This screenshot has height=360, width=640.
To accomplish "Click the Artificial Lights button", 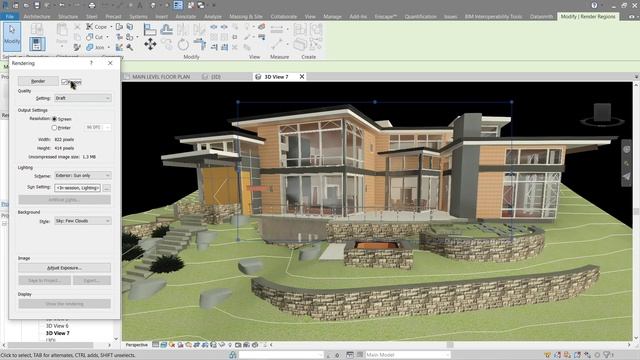I will tap(64, 200).
